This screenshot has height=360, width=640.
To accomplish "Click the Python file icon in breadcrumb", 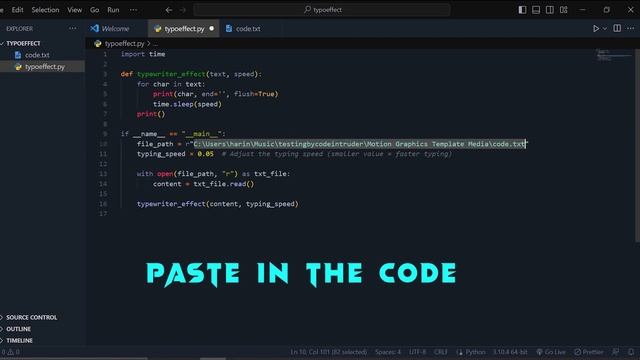I will pyautogui.click(x=98, y=43).
